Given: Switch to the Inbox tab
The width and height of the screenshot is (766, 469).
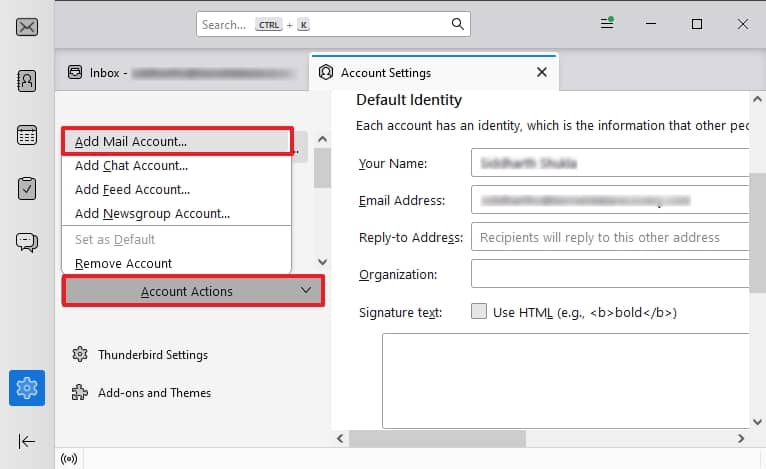Looking at the screenshot, I should click(182, 73).
